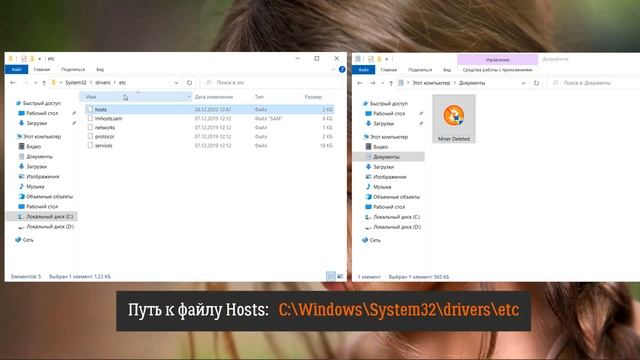640x360 pixels.
Task: Select the services file
Action: (x=209, y=145)
